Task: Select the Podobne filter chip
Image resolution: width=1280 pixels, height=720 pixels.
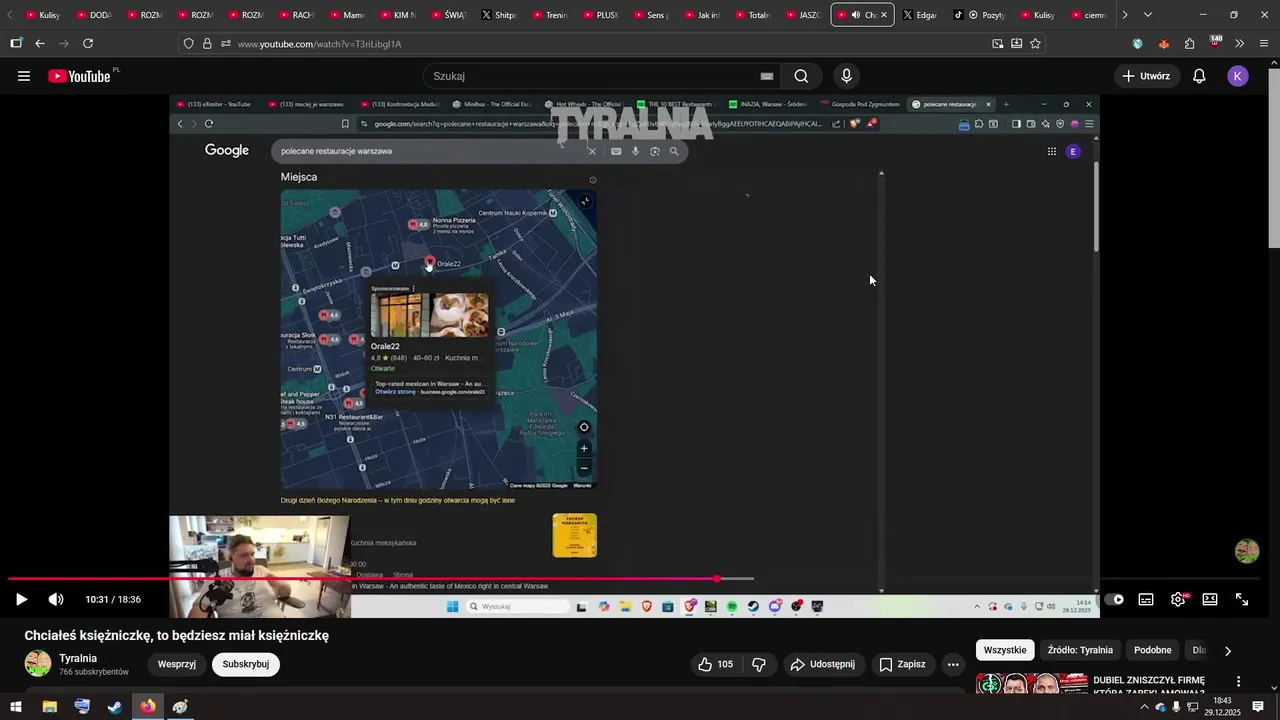Action: tap(1152, 650)
